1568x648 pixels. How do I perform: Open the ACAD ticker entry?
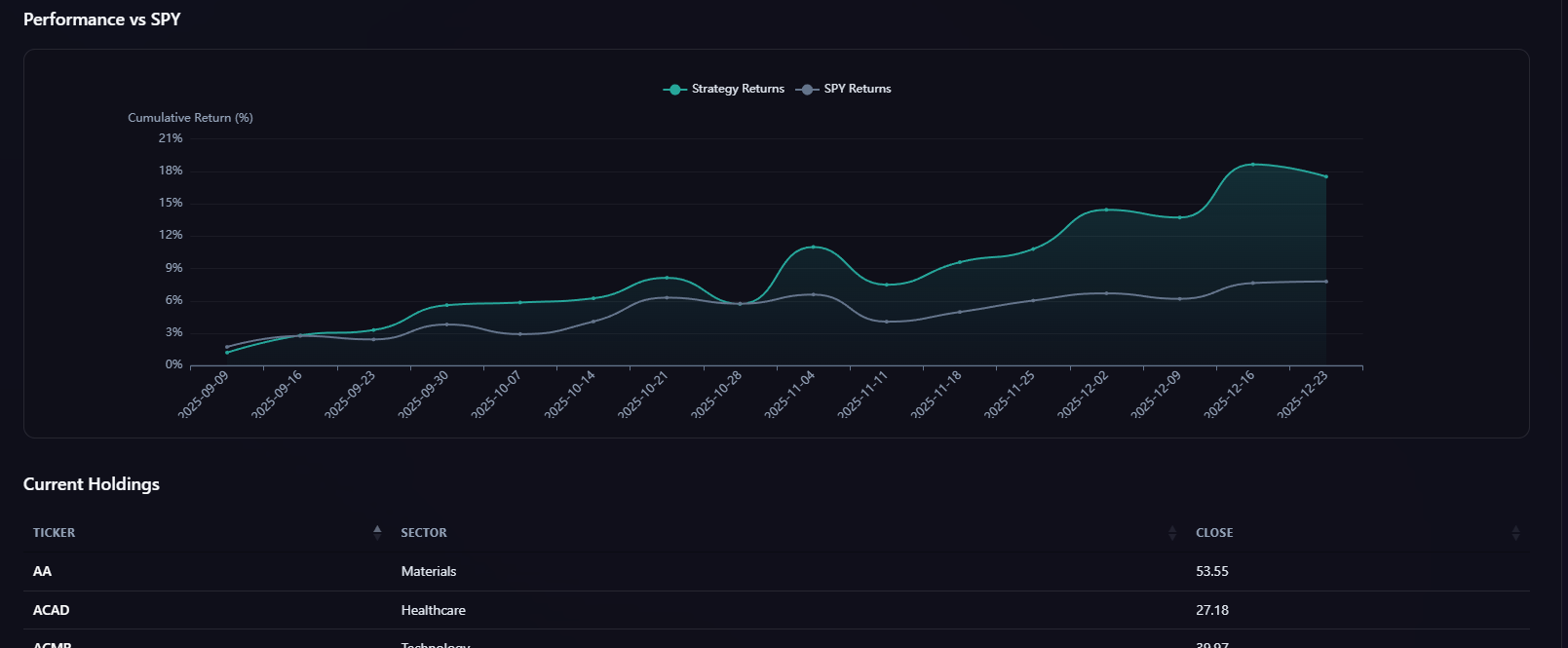[x=51, y=611]
